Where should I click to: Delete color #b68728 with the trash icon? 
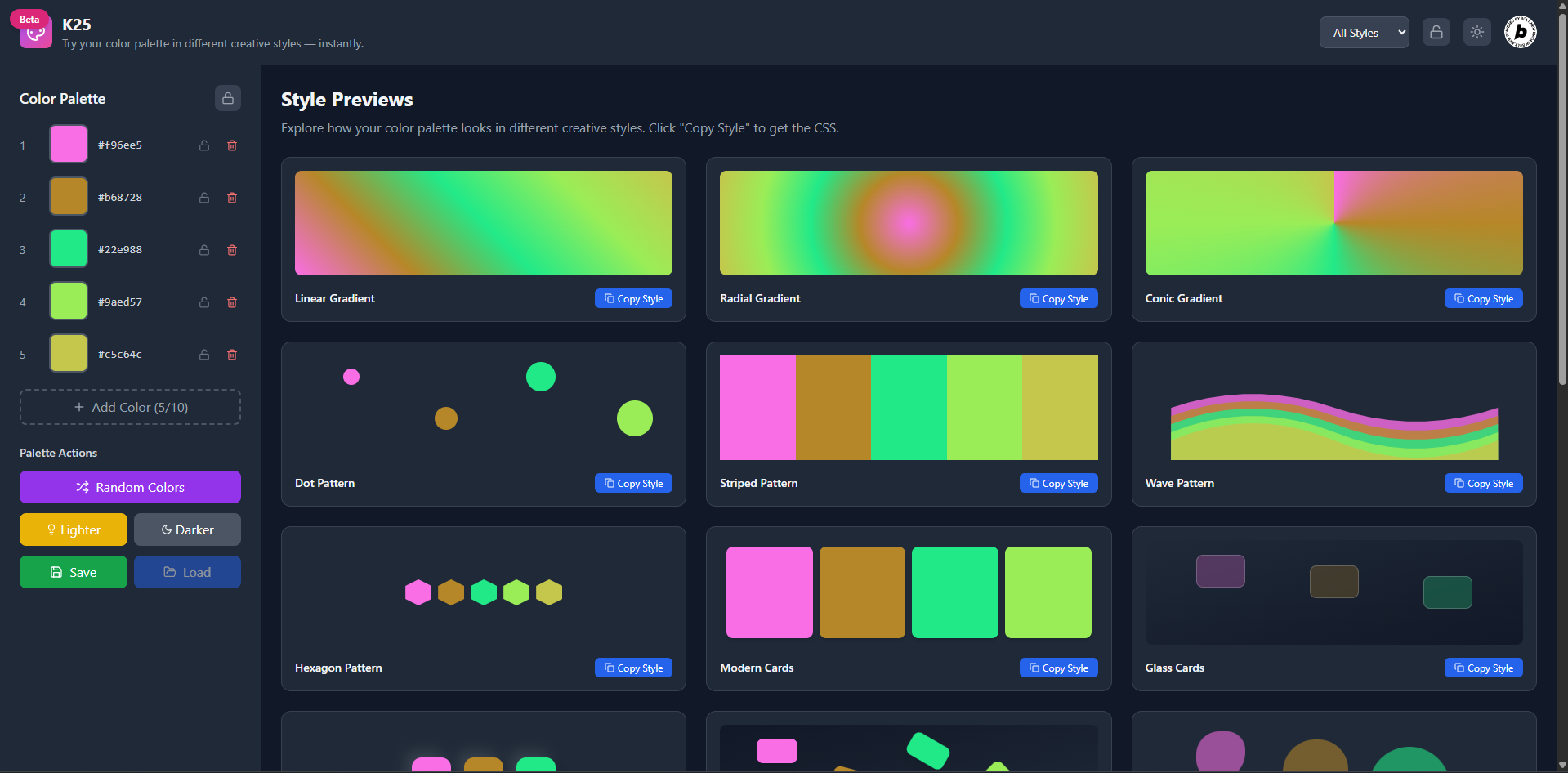point(232,198)
